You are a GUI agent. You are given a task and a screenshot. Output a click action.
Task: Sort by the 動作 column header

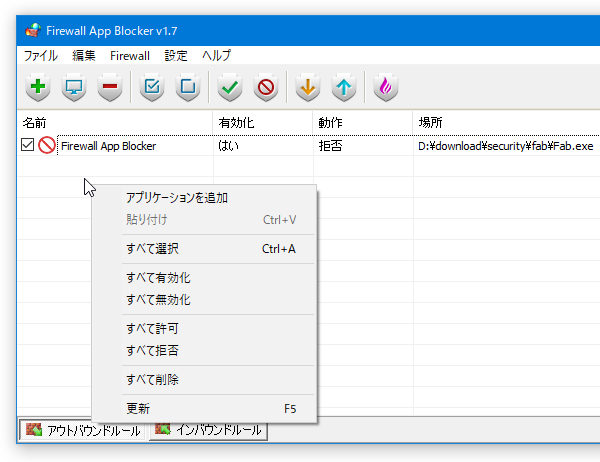point(363,122)
